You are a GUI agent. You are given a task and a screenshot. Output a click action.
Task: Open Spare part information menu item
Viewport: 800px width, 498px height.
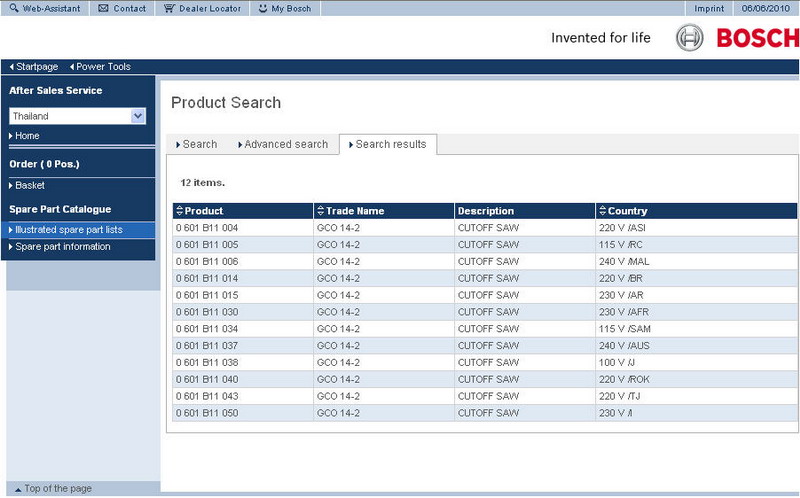click(62, 246)
